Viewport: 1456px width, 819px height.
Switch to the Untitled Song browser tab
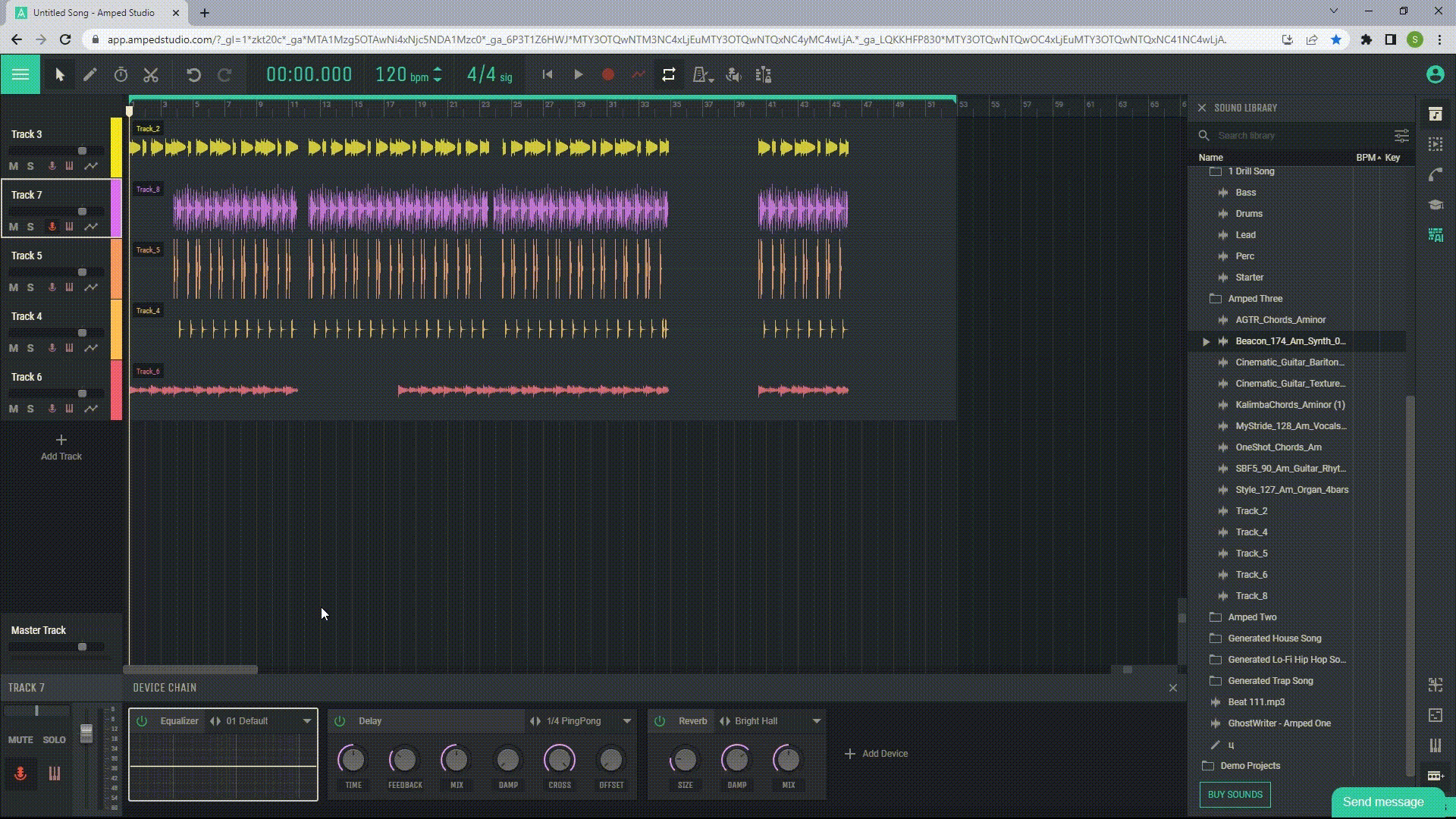coord(91,12)
